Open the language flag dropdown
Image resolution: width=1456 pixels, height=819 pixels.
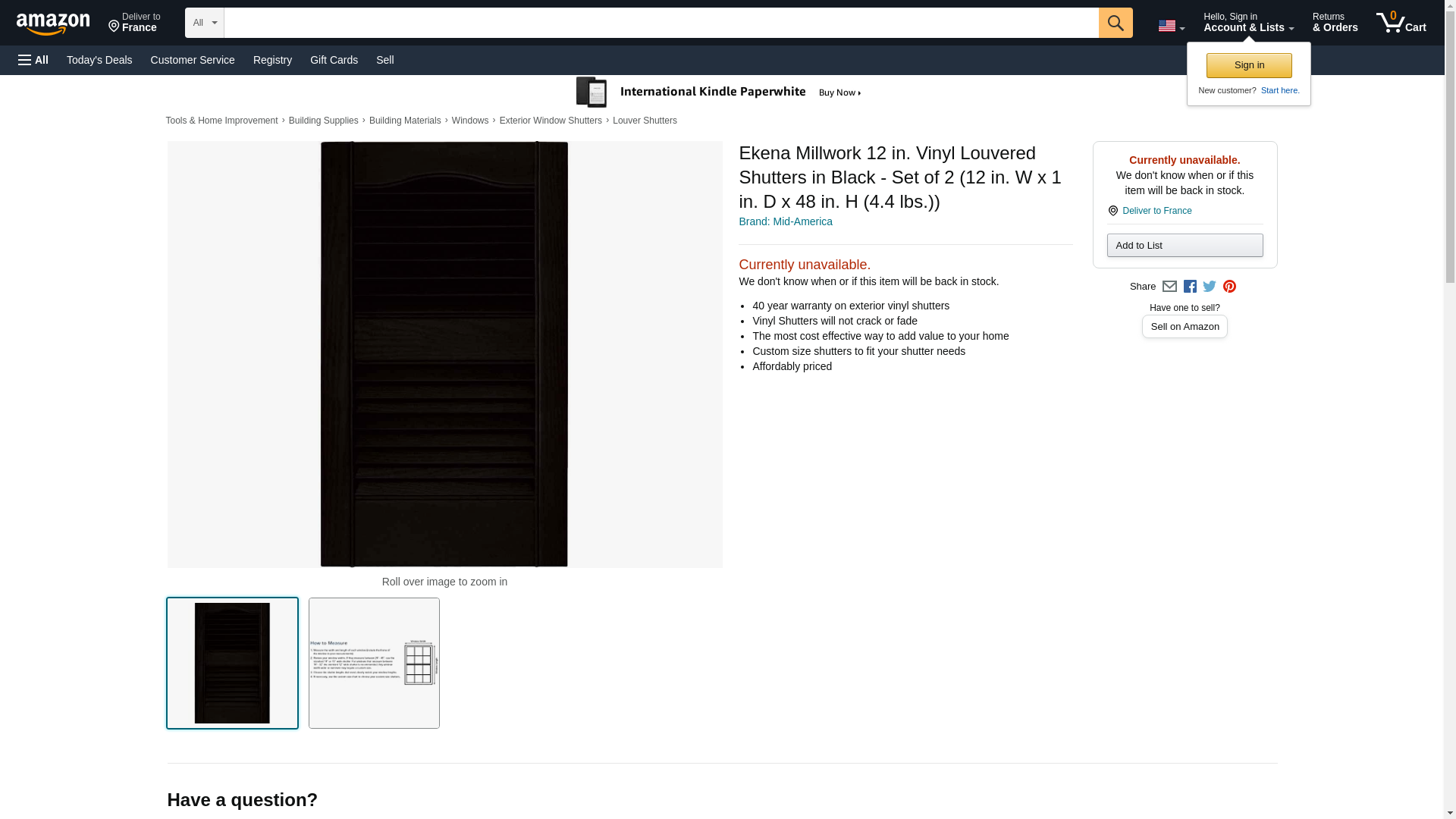[x=1171, y=26]
